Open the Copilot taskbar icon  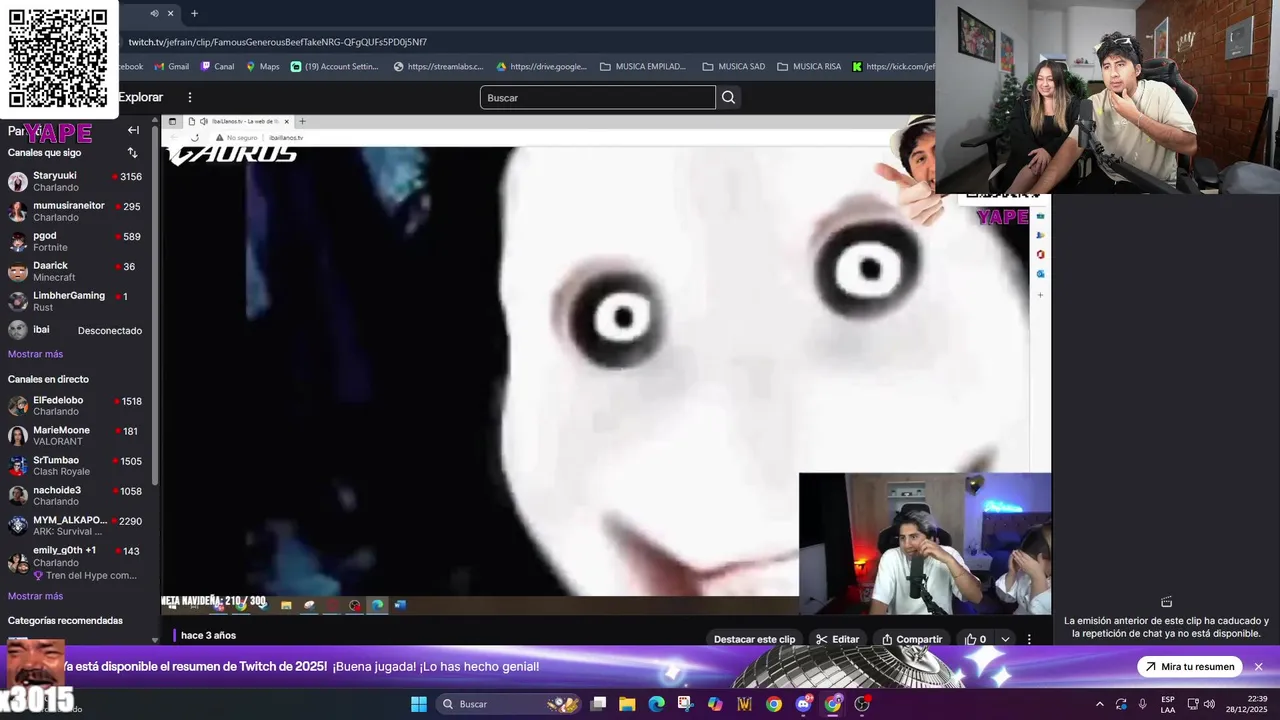pyautogui.click(x=715, y=704)
